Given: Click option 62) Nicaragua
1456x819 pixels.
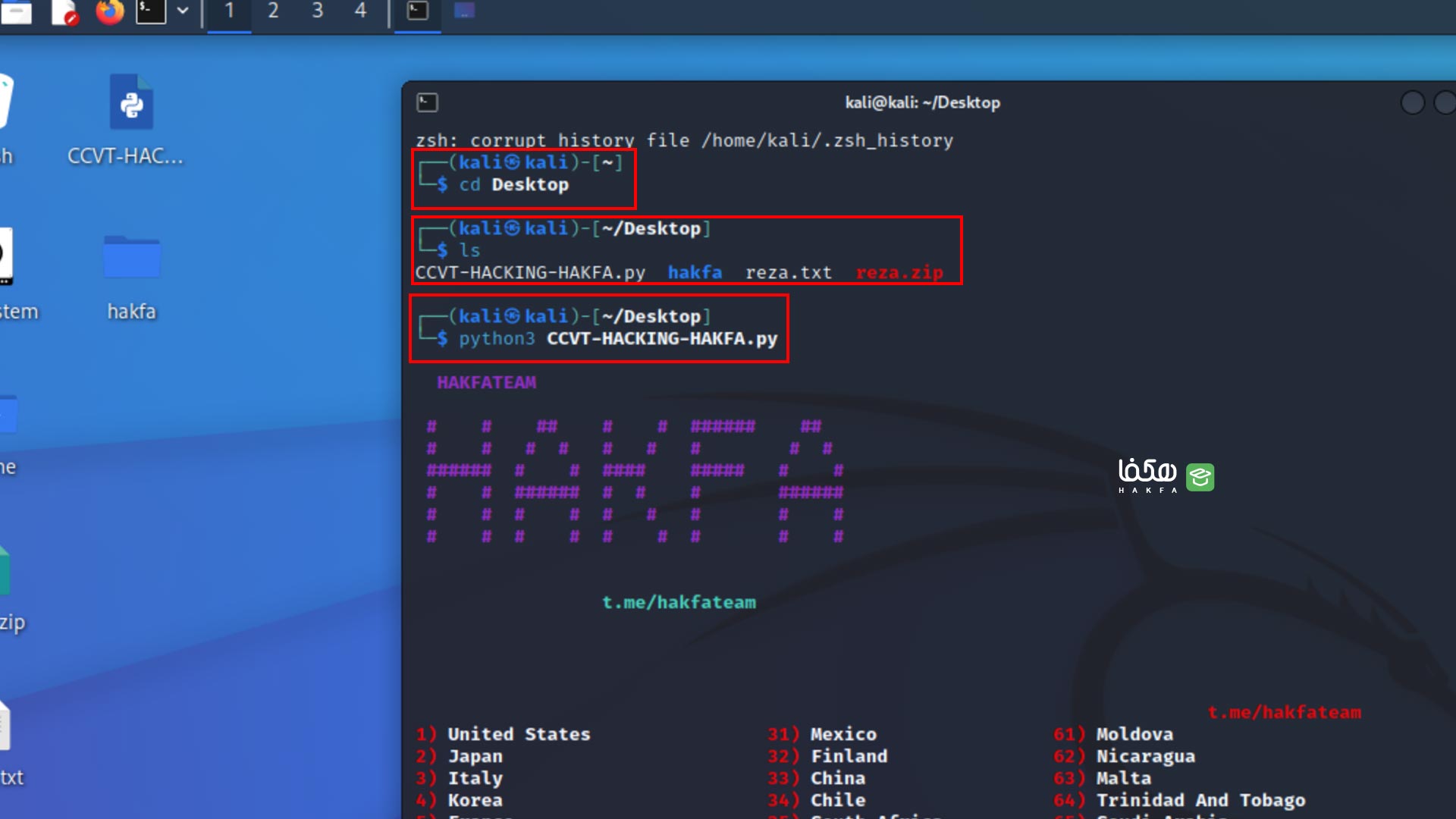Looking at the screenshot, I should [1124, 756].
